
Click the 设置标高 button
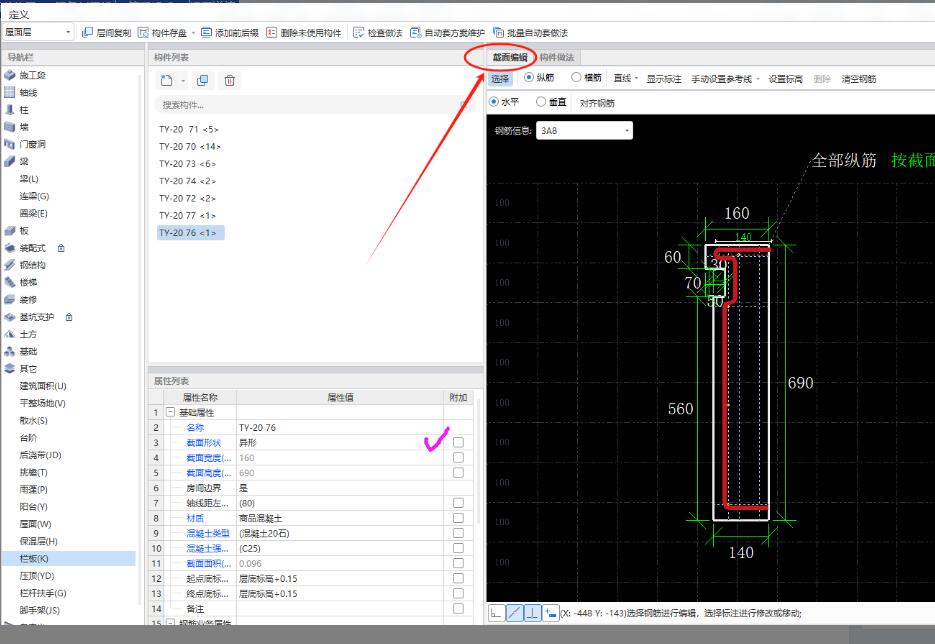coord(785,79)
